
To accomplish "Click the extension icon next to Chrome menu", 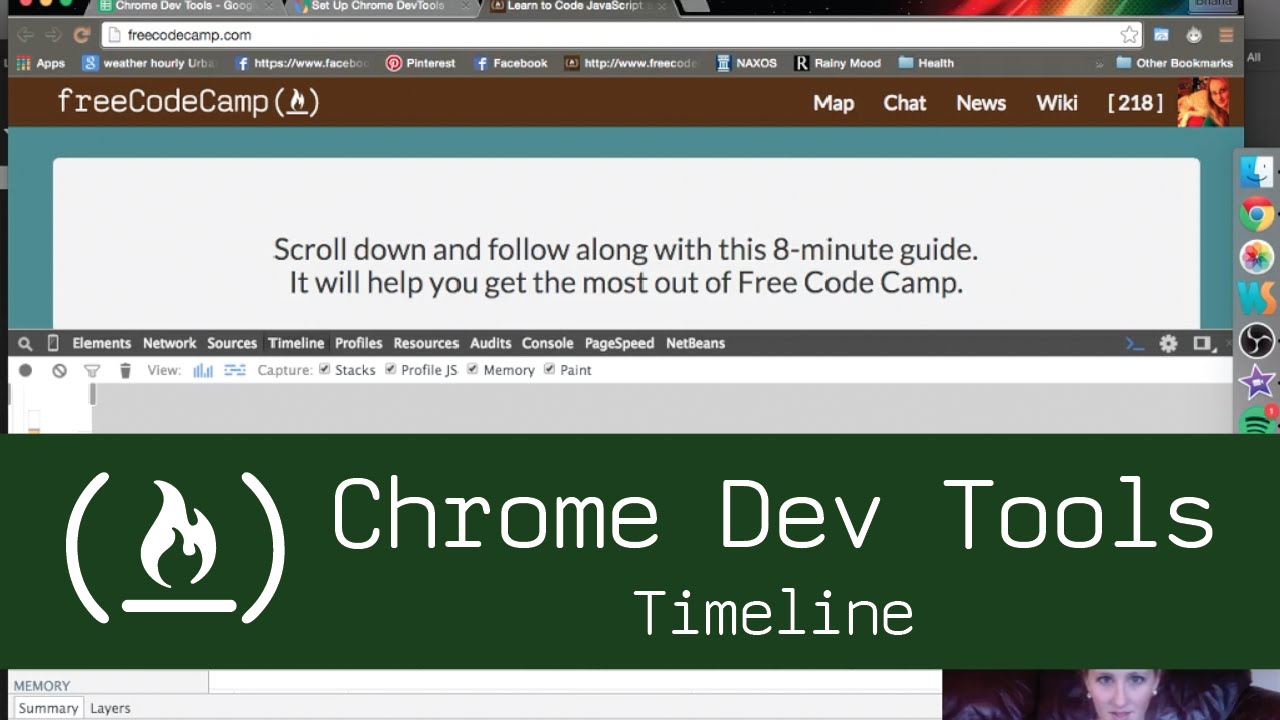I will (1194, 35).
